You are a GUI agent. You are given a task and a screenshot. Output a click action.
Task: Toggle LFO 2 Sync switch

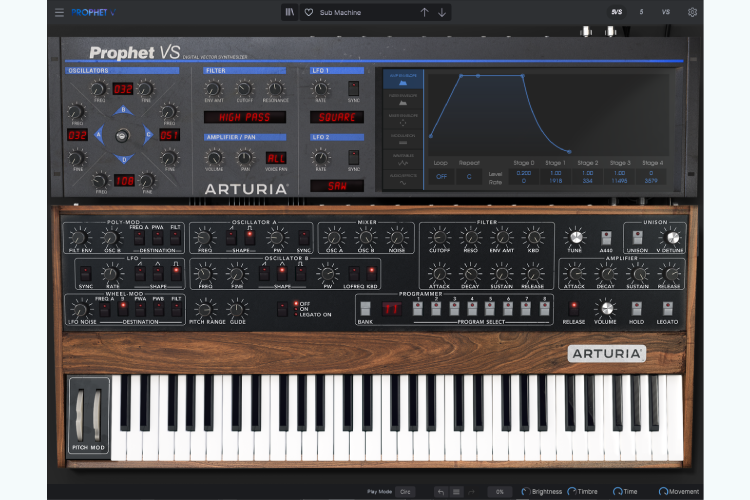click(353, 157)
